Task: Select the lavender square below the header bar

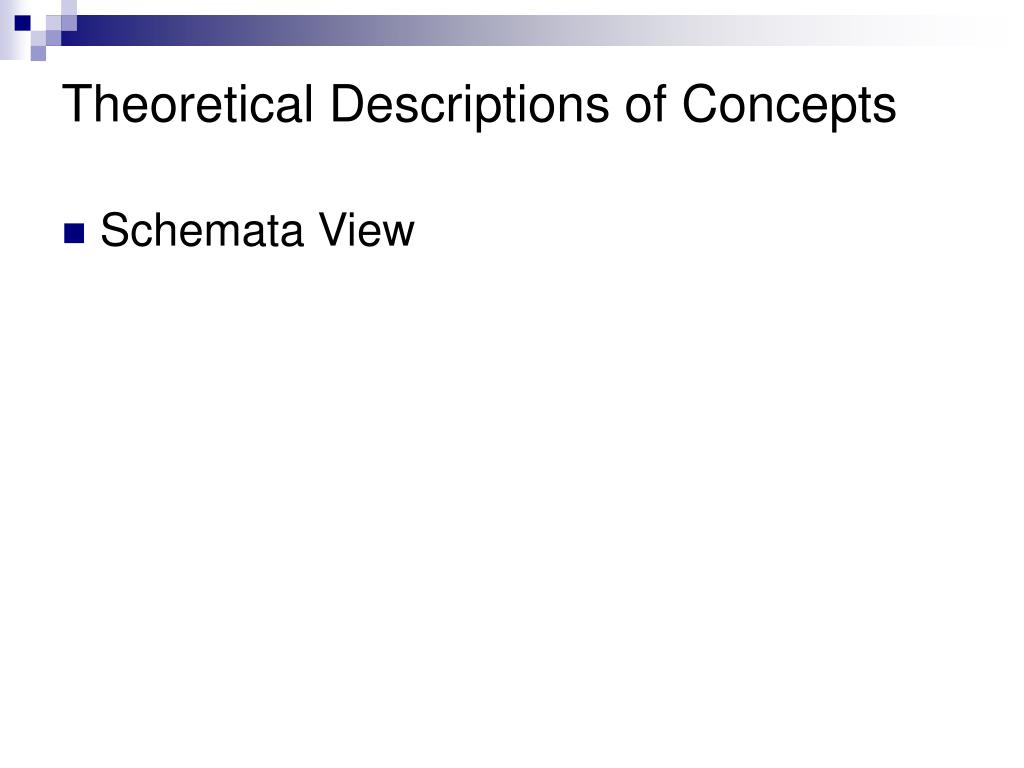Action: pos(38,53)
